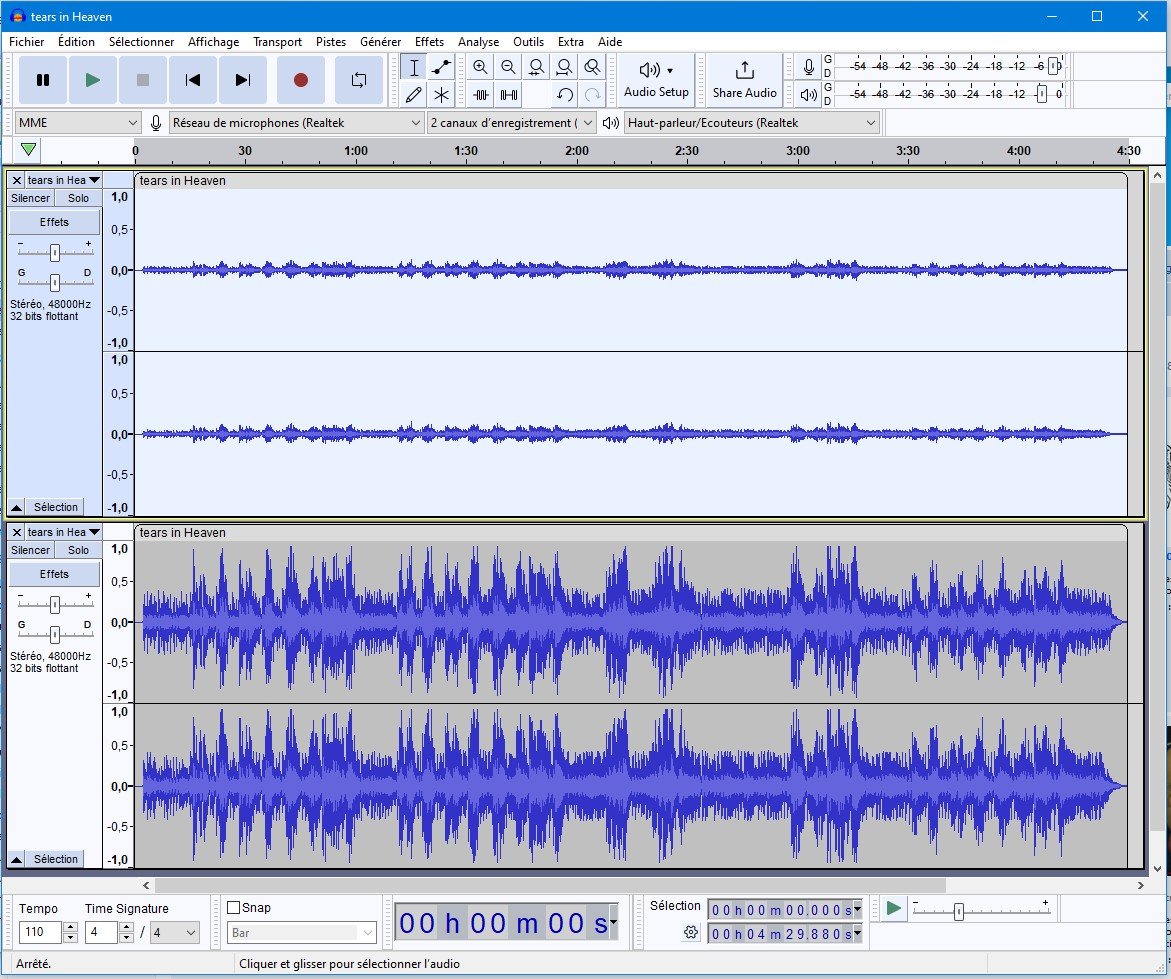Fit project to width zoom icon
The image size is (1171, 979).
565,67
